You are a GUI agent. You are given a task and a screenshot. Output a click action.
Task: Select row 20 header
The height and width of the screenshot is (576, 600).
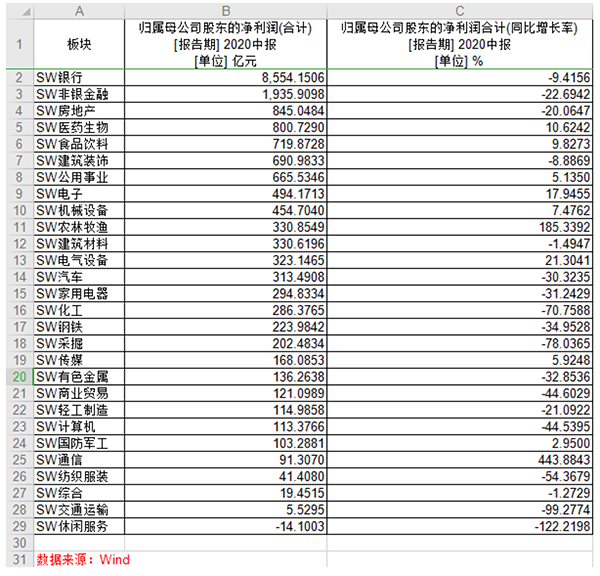pyautogui.click(x=17, y=377)
